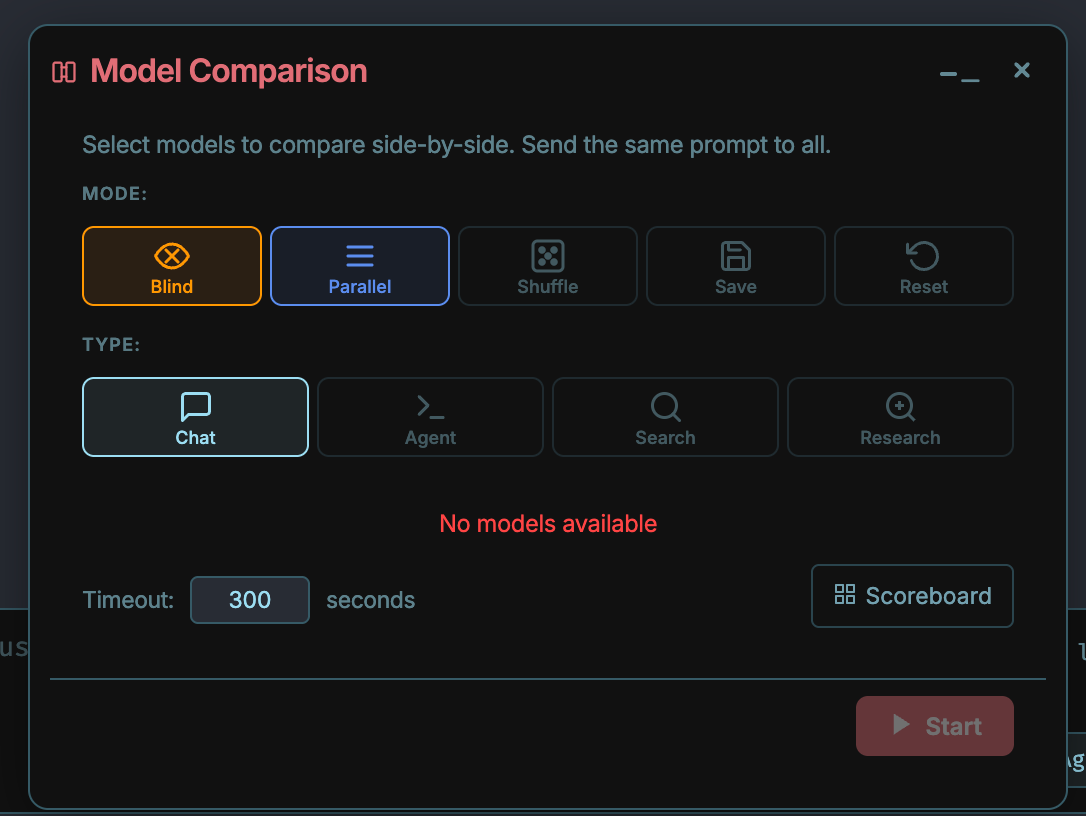This screenshot has width=1086, height=816.
Task: Click the Save floppy disk icon
Action: tap(736, 256)
